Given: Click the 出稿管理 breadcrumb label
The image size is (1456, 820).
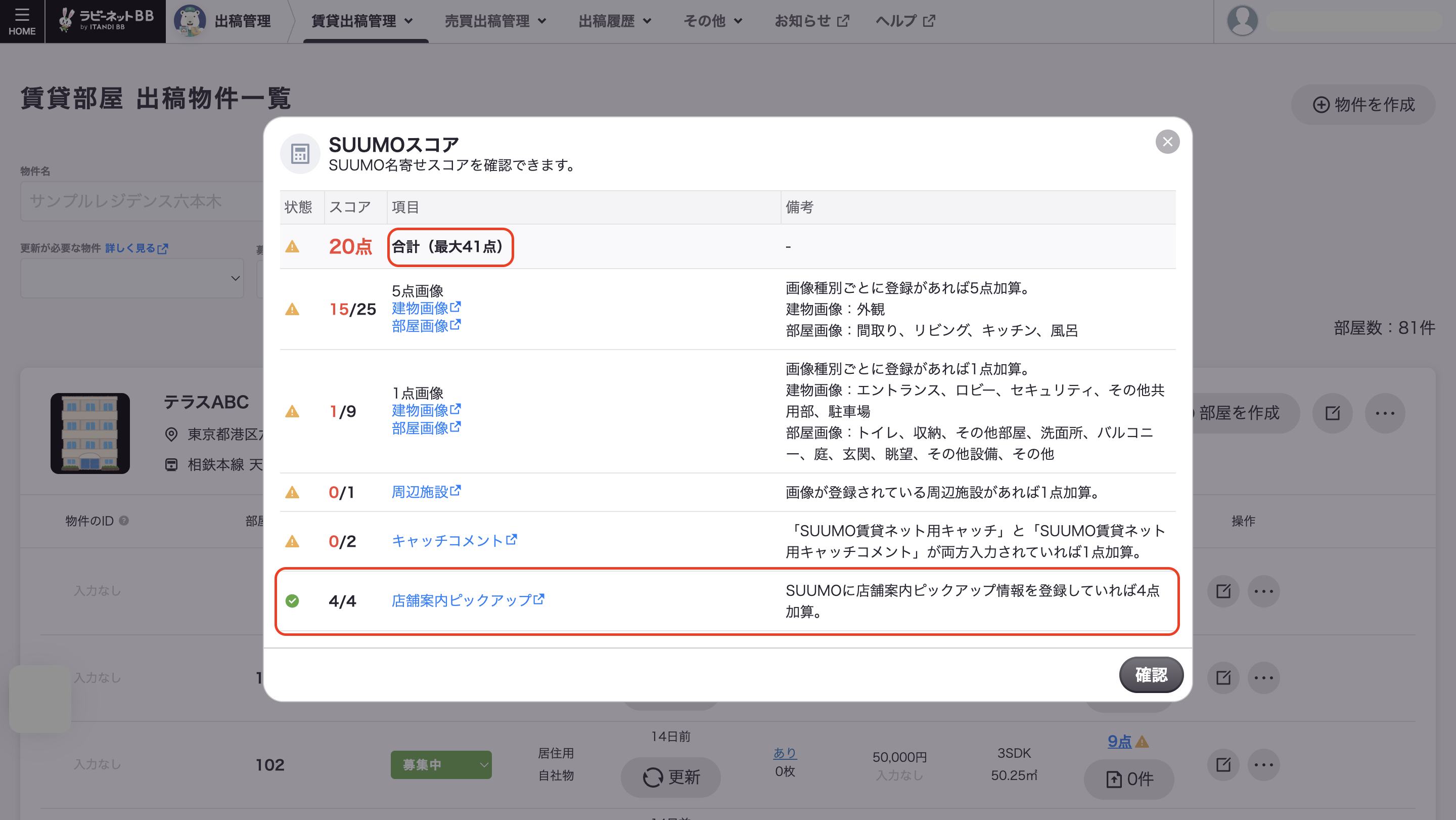Looking at the screenshot, I should click(x=243, y=21).
